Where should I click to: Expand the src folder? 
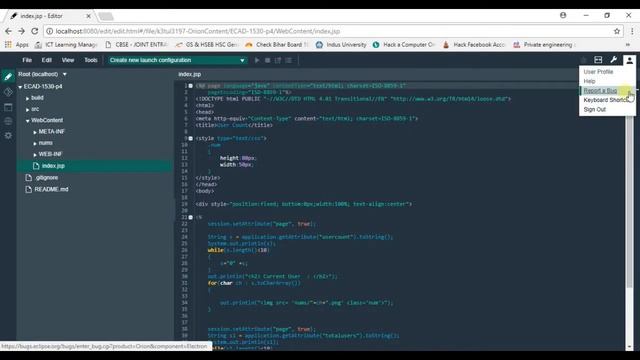(x=27, y=110)
